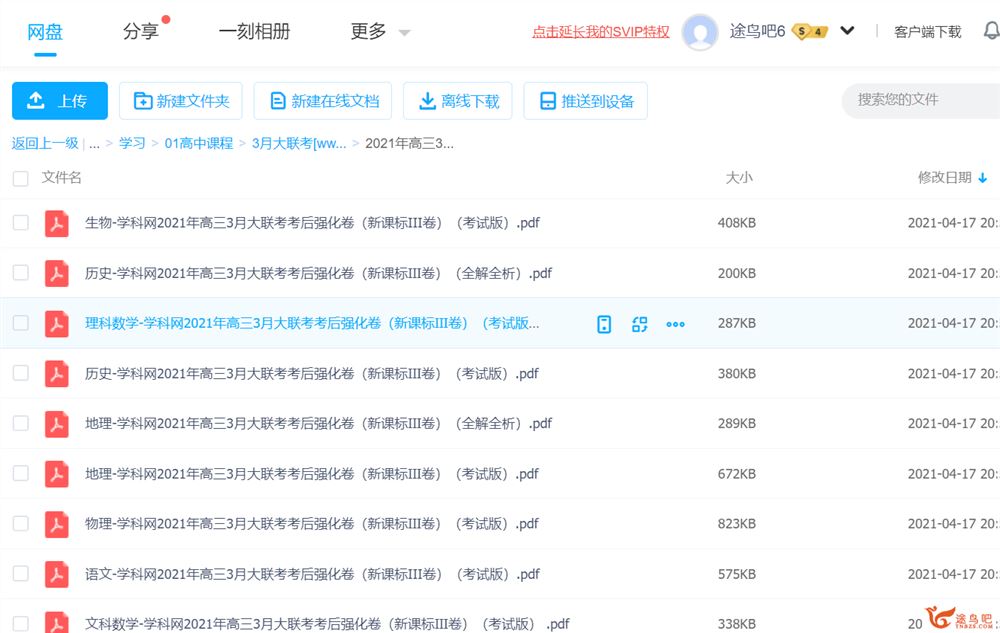Image resolution: width=1000 pixels, height=633 pixels.
Task: Go to the 01高中课程 breadcrumb folder
Action: point(198,143)
